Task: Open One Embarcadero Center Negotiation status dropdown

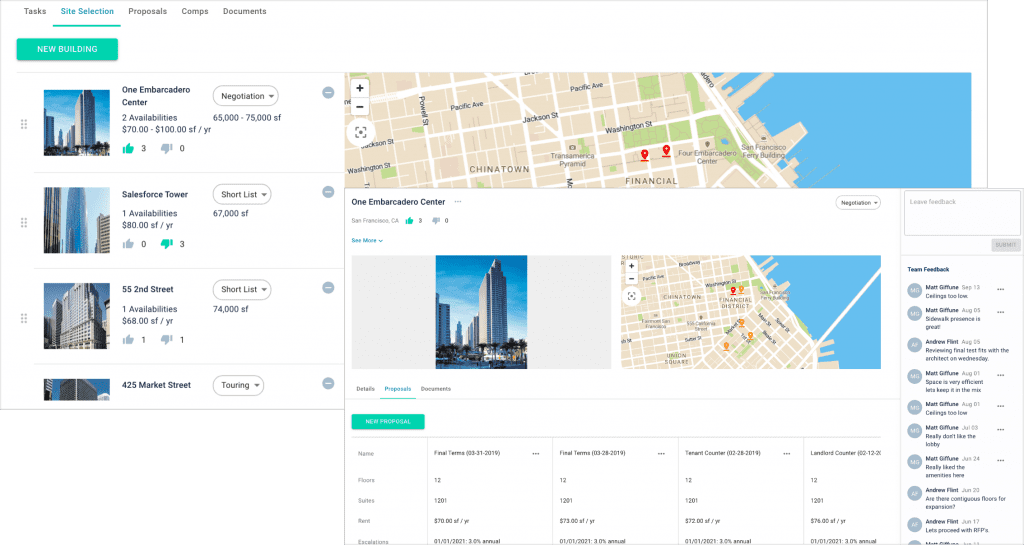Action: pyautogui.click(x=246, y=96)
